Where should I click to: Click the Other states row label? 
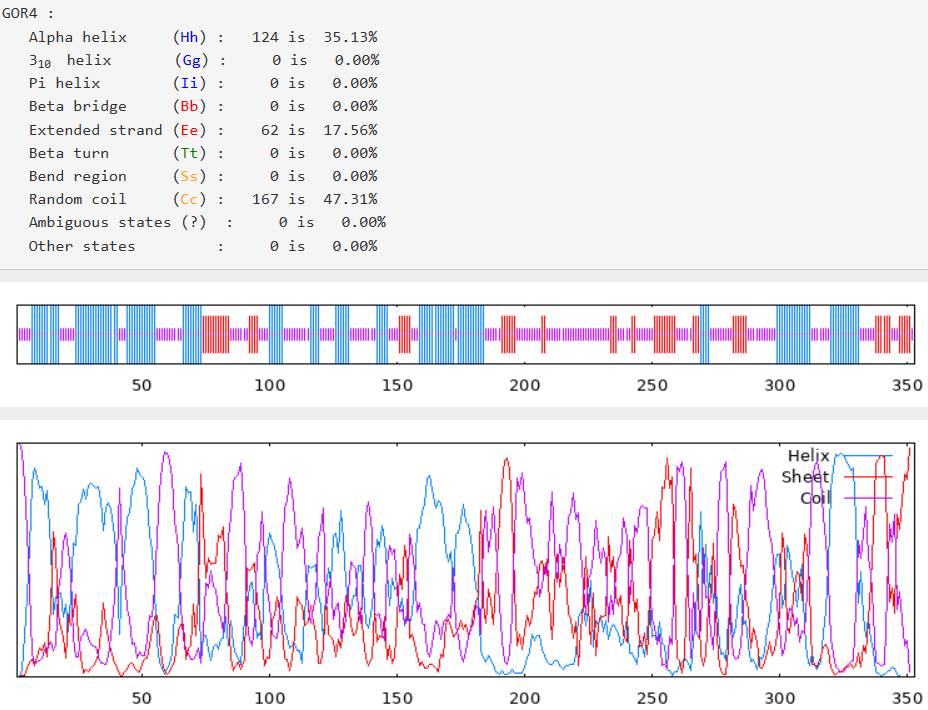pyautogui.click(x=81, y=246)
